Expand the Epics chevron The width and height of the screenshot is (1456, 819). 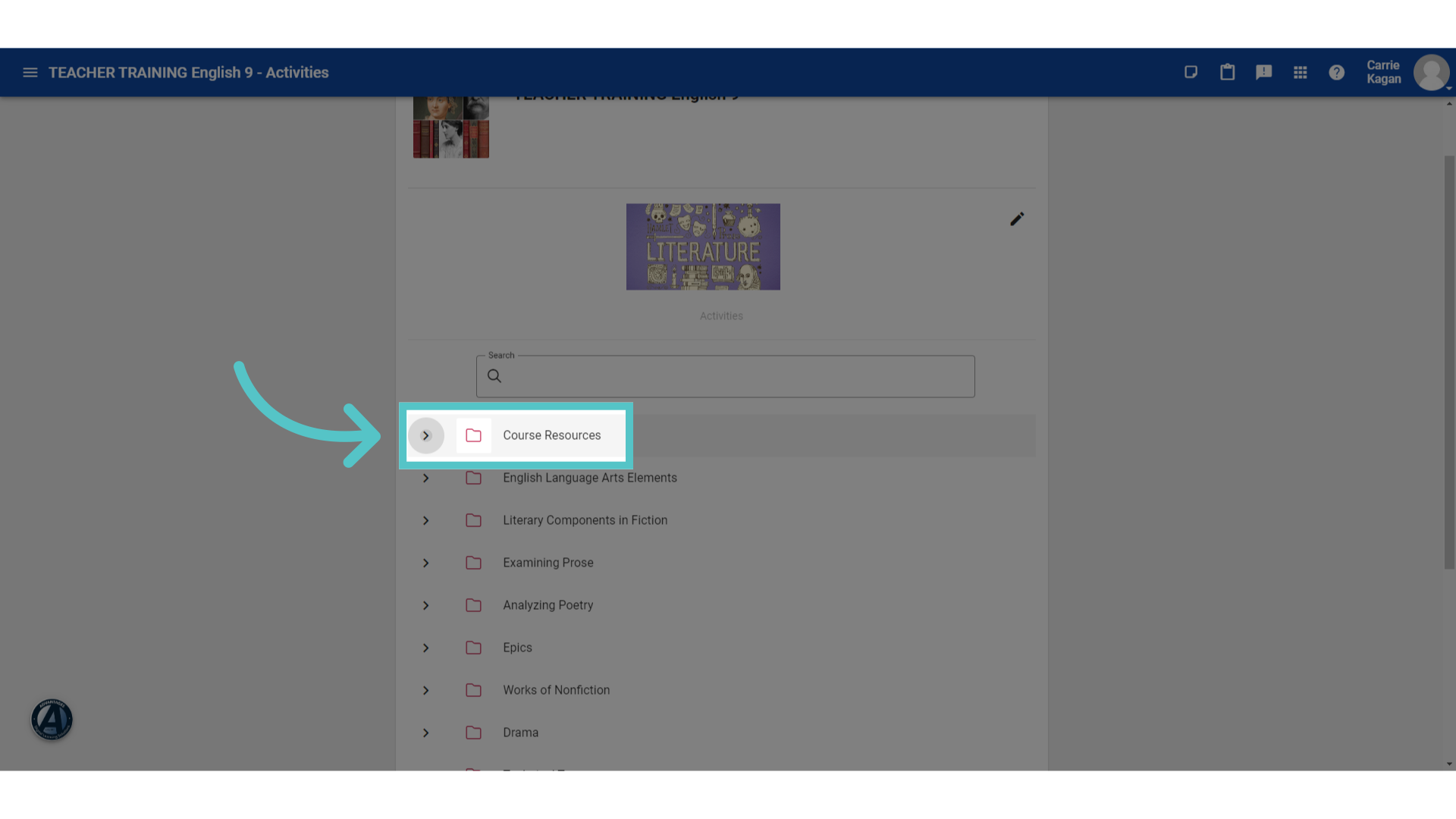point(426,648)
